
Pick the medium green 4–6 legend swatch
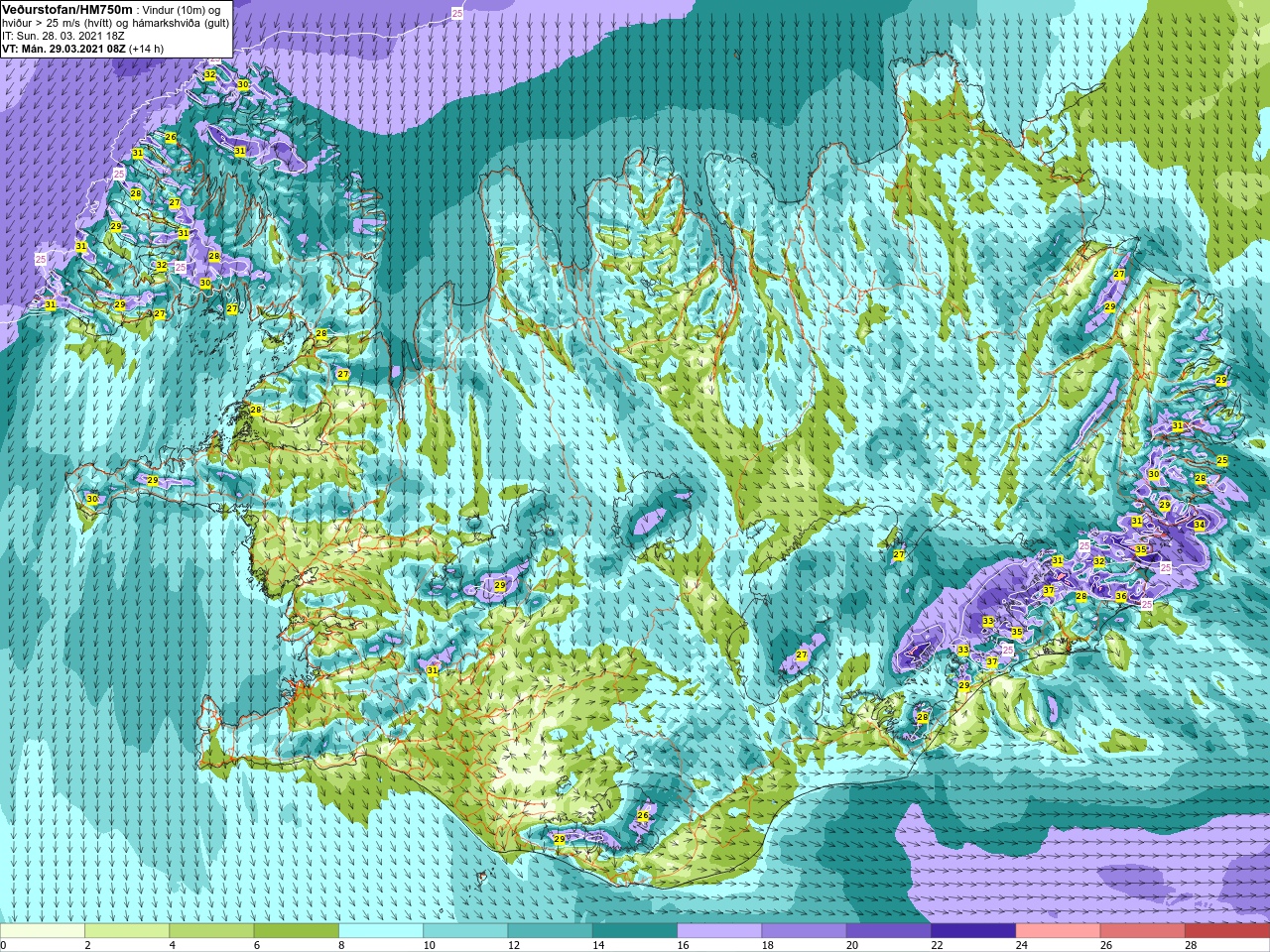click(x=211, y=930)
